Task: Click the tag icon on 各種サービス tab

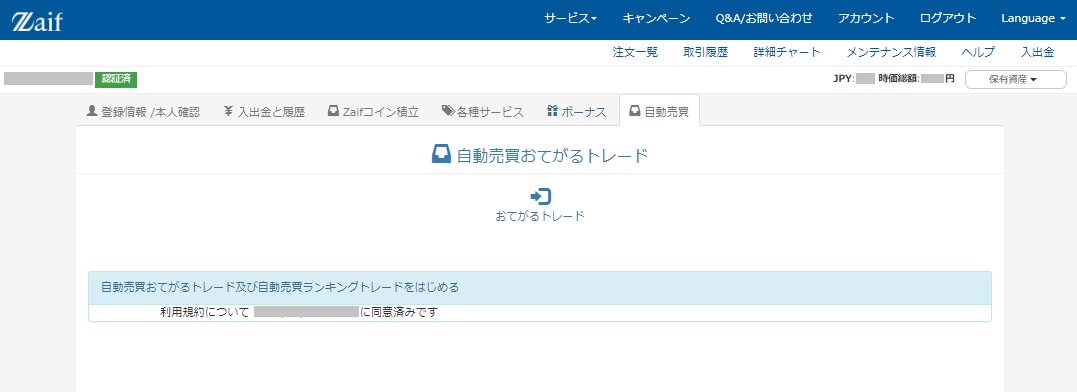Action: 448,111
